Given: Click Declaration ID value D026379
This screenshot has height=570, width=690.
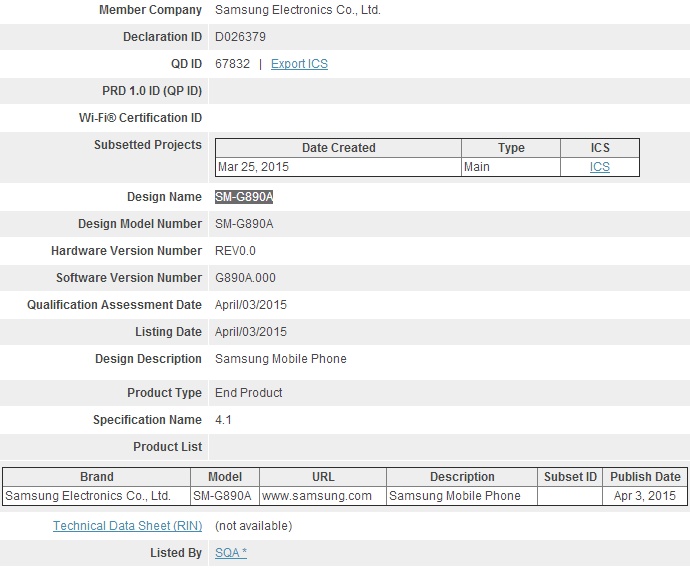Looking at the screenshot, I should click(x=240, y=37).
